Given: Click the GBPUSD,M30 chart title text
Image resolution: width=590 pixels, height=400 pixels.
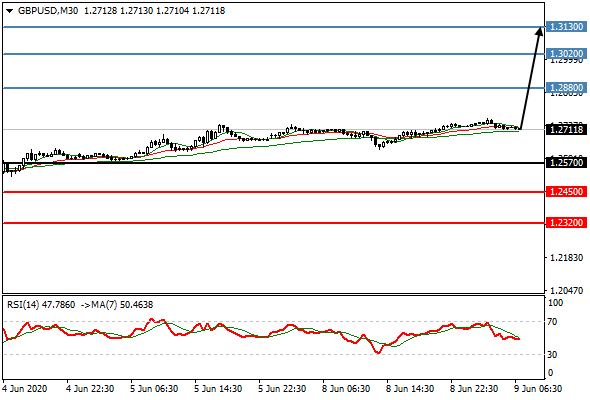Looking at the screenshot, I should 48,11.
